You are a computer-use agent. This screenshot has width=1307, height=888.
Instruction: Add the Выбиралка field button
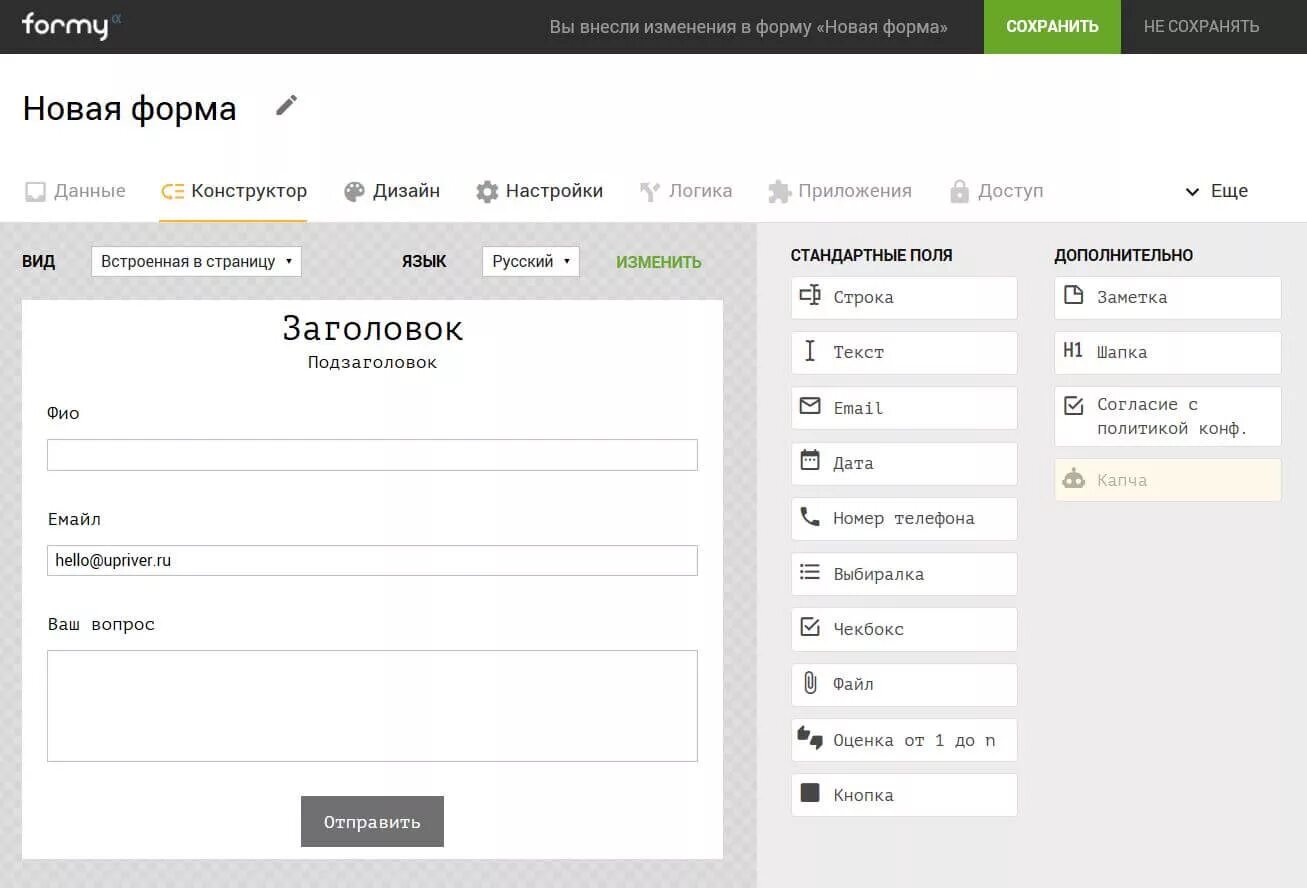point(904,574)
